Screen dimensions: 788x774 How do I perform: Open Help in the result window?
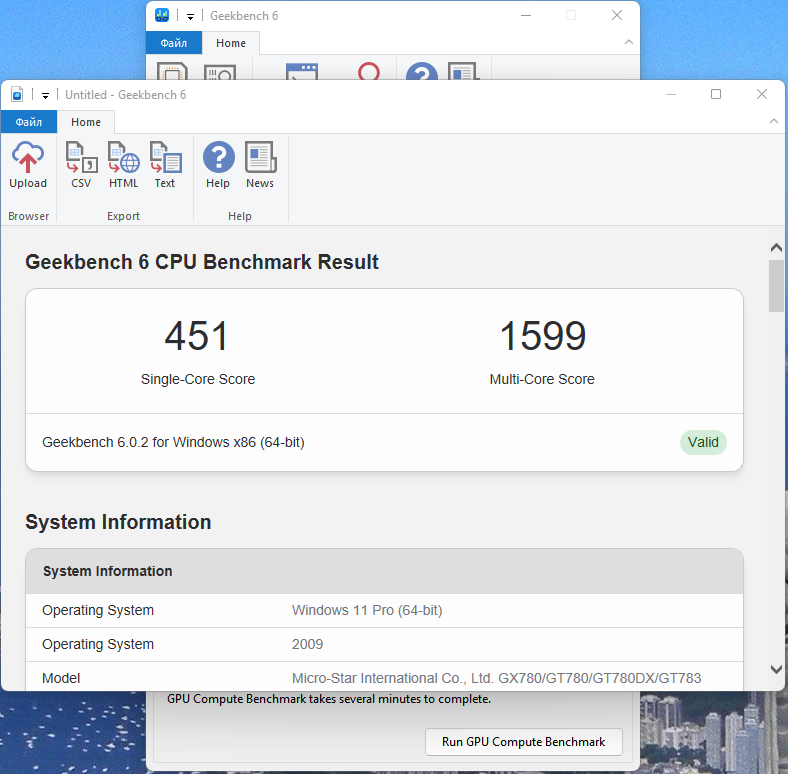tap(218, 165)
